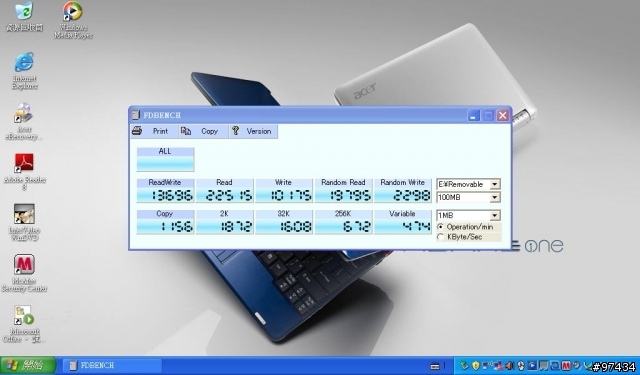Select the Operation/min radio button
Viewport: 640px width, 375px height.
(440, 227)
